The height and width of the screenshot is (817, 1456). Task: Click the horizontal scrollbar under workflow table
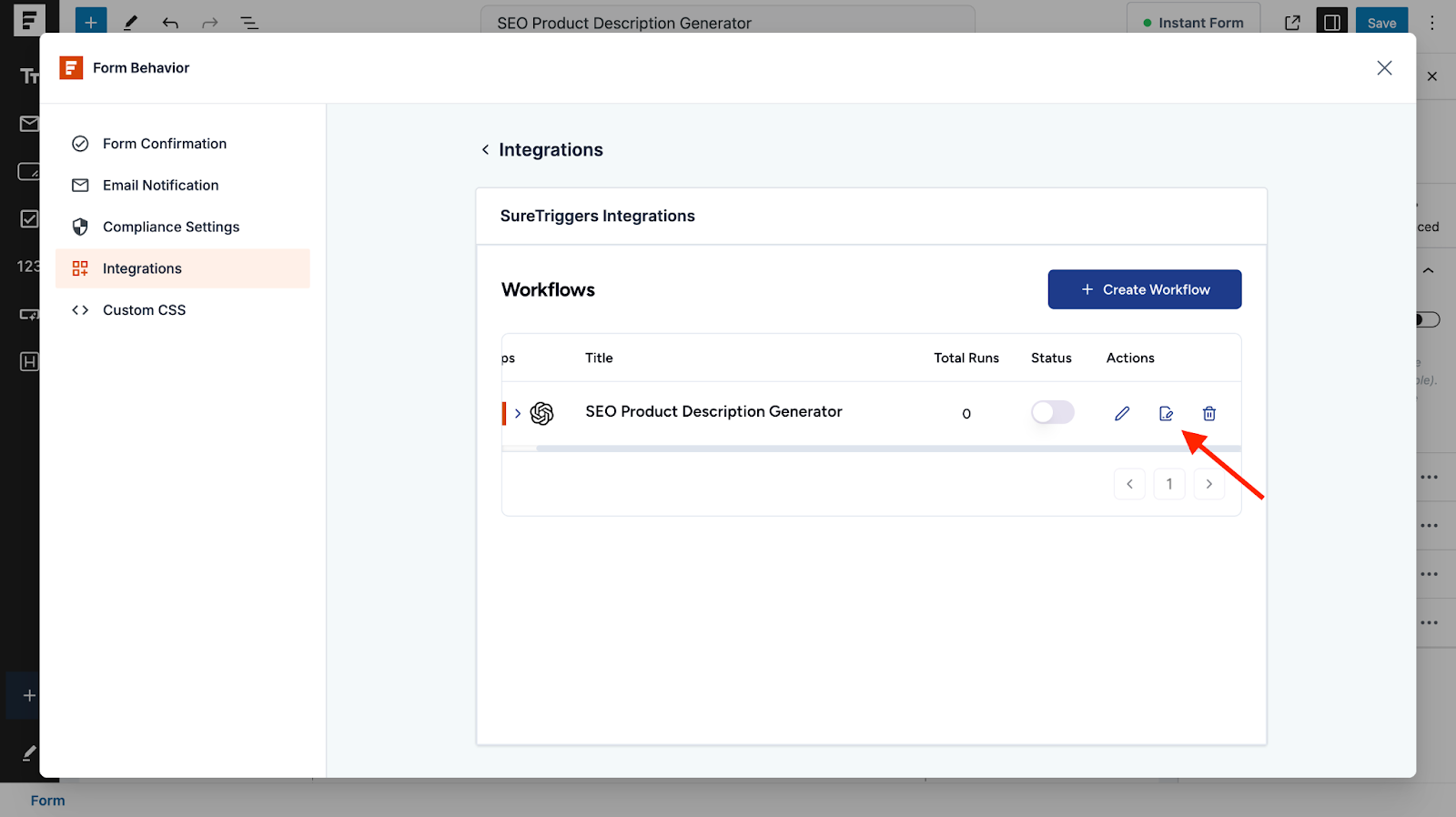pyautogui.click(x=888, y=449)
